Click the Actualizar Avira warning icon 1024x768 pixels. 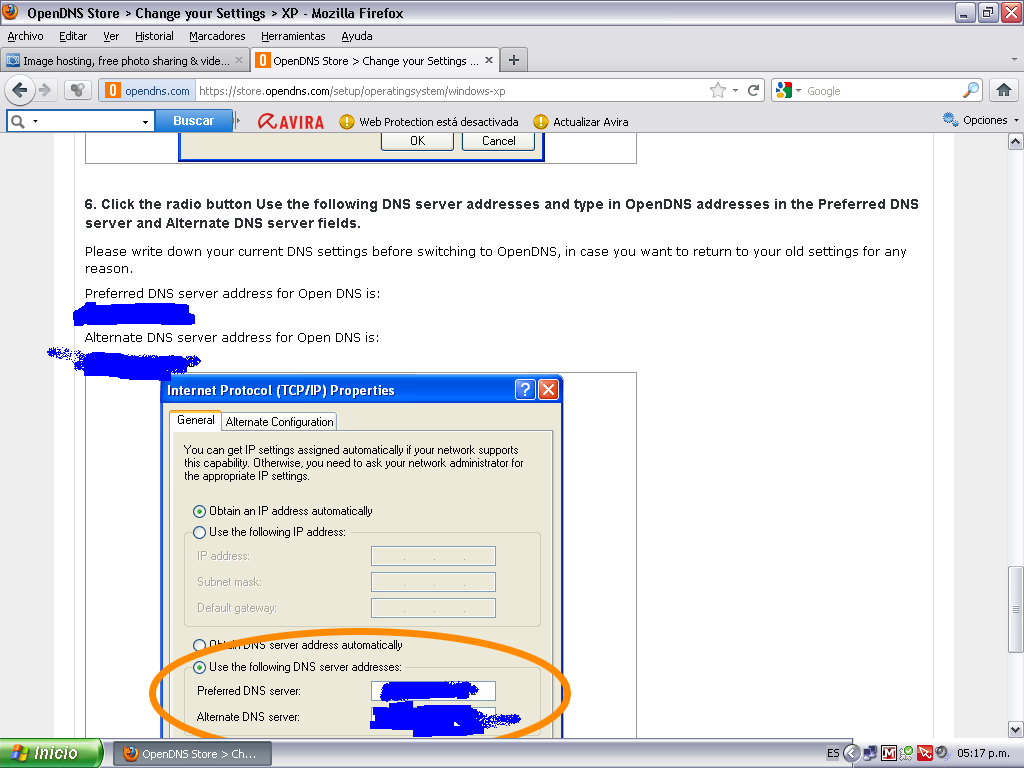pos(540,121)
